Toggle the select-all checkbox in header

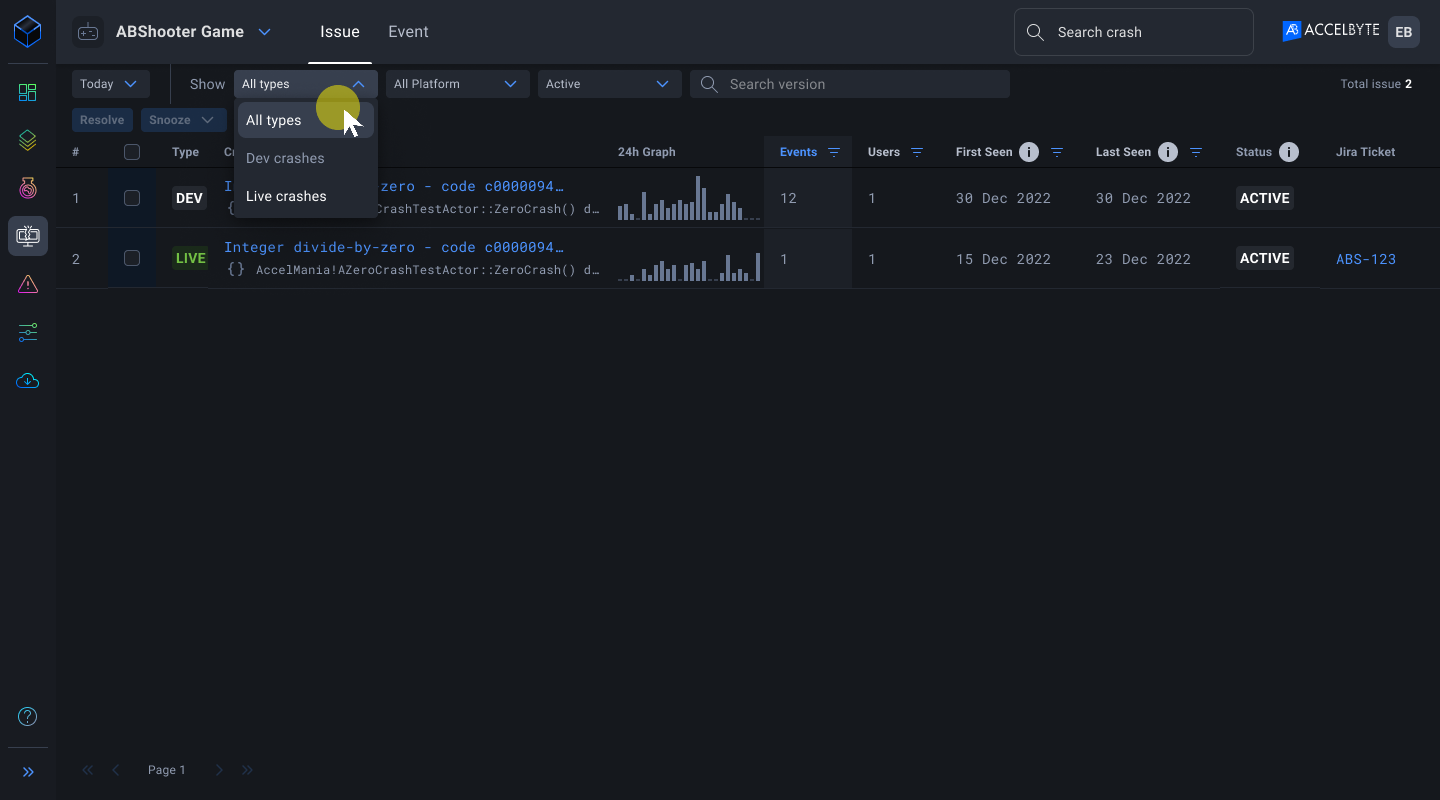click(132, 152)
